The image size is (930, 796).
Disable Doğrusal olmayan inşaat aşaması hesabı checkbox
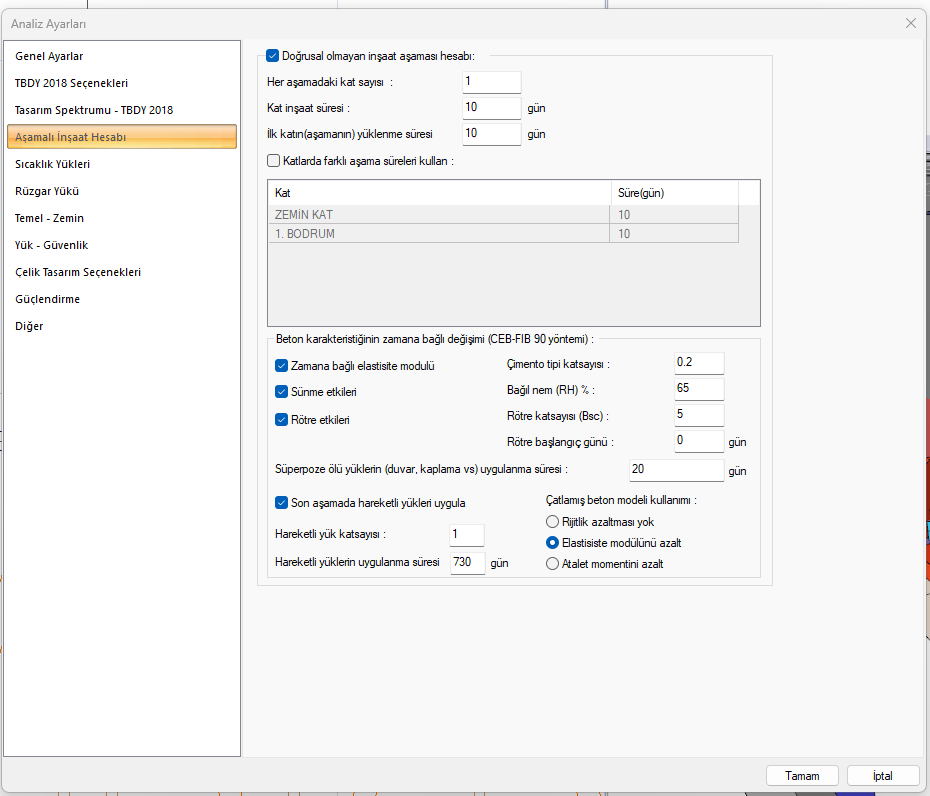click(273, 56)
